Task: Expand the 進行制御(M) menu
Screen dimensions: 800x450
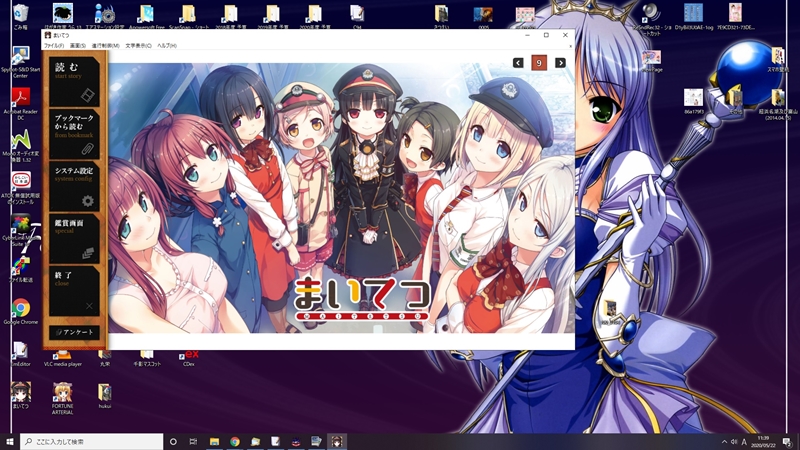Action: (105, 46)
